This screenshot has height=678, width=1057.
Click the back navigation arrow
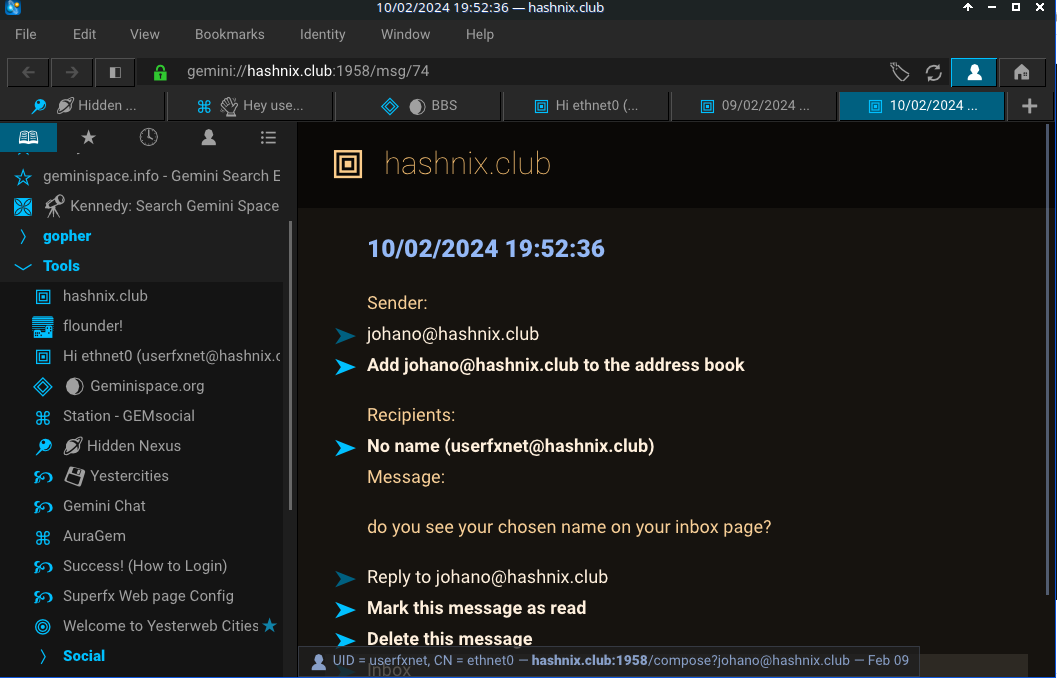pos(29,72)
